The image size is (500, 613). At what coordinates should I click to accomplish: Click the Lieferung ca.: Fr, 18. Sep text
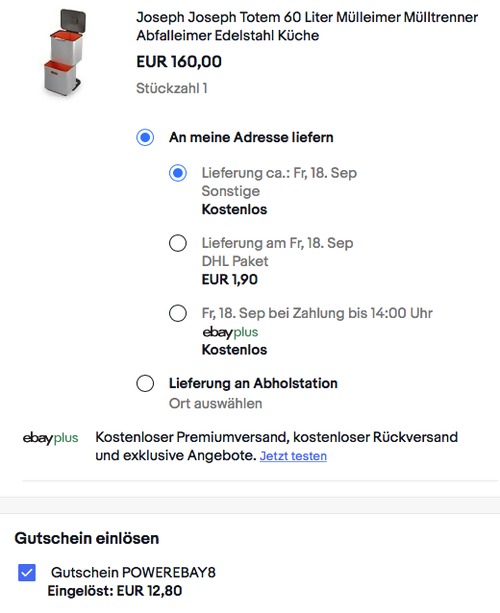[x=279, y=173]
